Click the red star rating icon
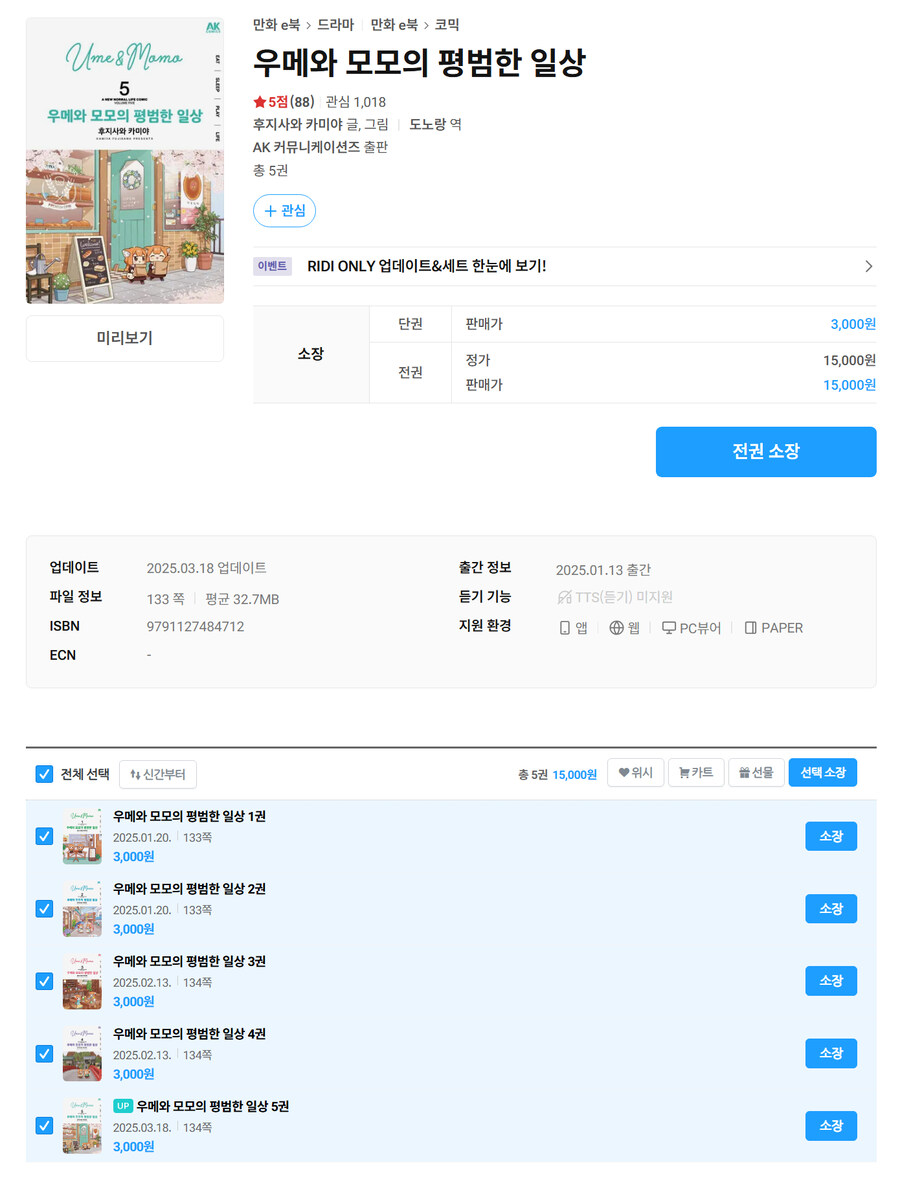Screen dimensions: 900x1181 coord(259,102)
